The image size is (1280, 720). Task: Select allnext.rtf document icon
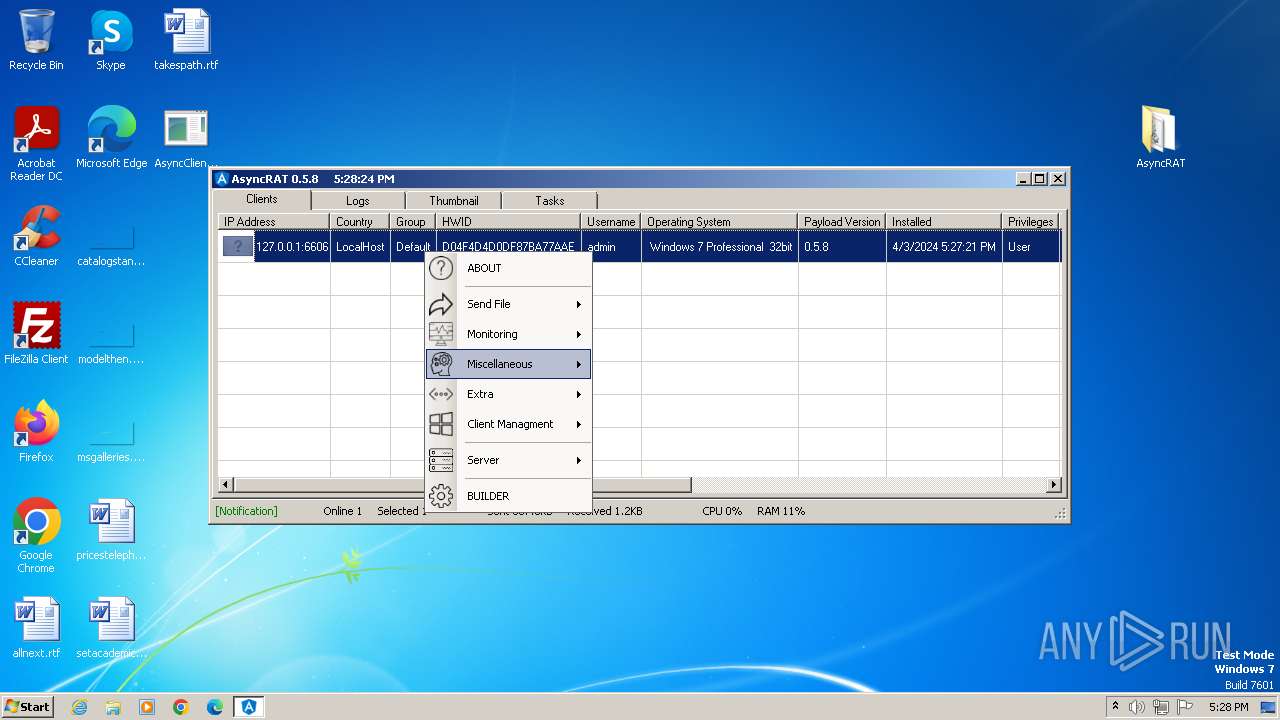point(36,628)
